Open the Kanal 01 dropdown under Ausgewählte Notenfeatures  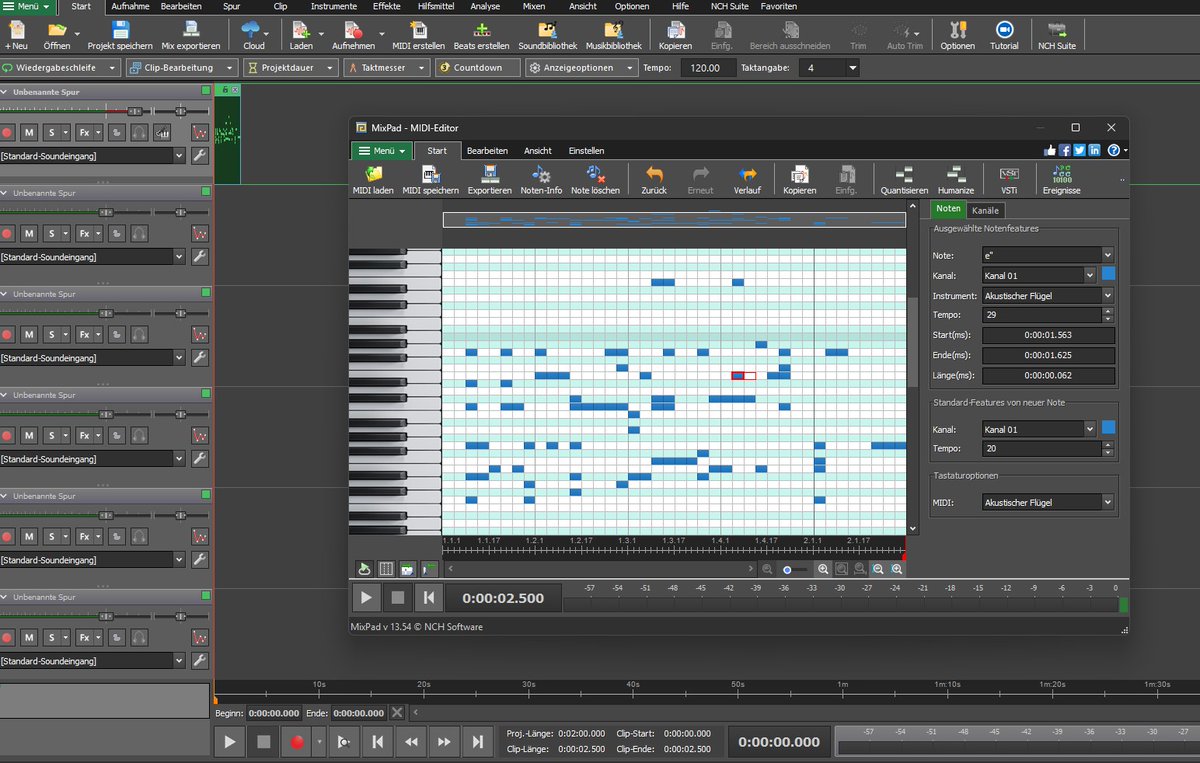[x=1038, y=275]
